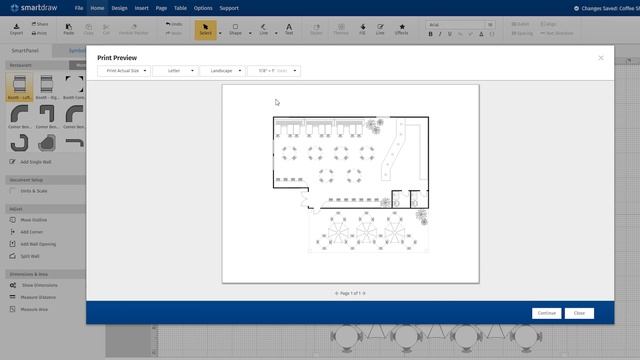Open the Letter paper size dropdown
The image size is (640, 360).
176,71
